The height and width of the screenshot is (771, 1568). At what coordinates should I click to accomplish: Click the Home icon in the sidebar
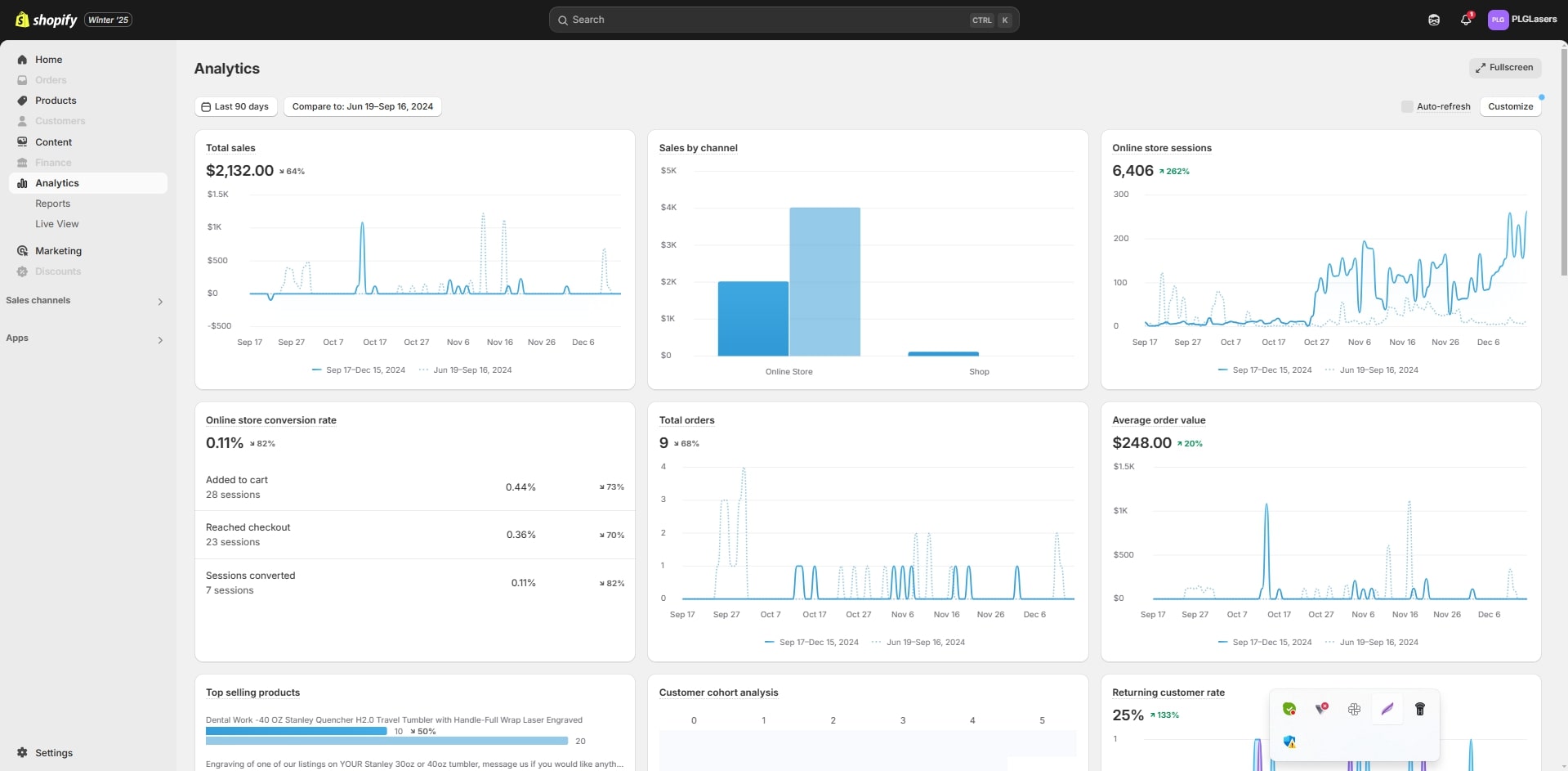(x=22, y=60)
